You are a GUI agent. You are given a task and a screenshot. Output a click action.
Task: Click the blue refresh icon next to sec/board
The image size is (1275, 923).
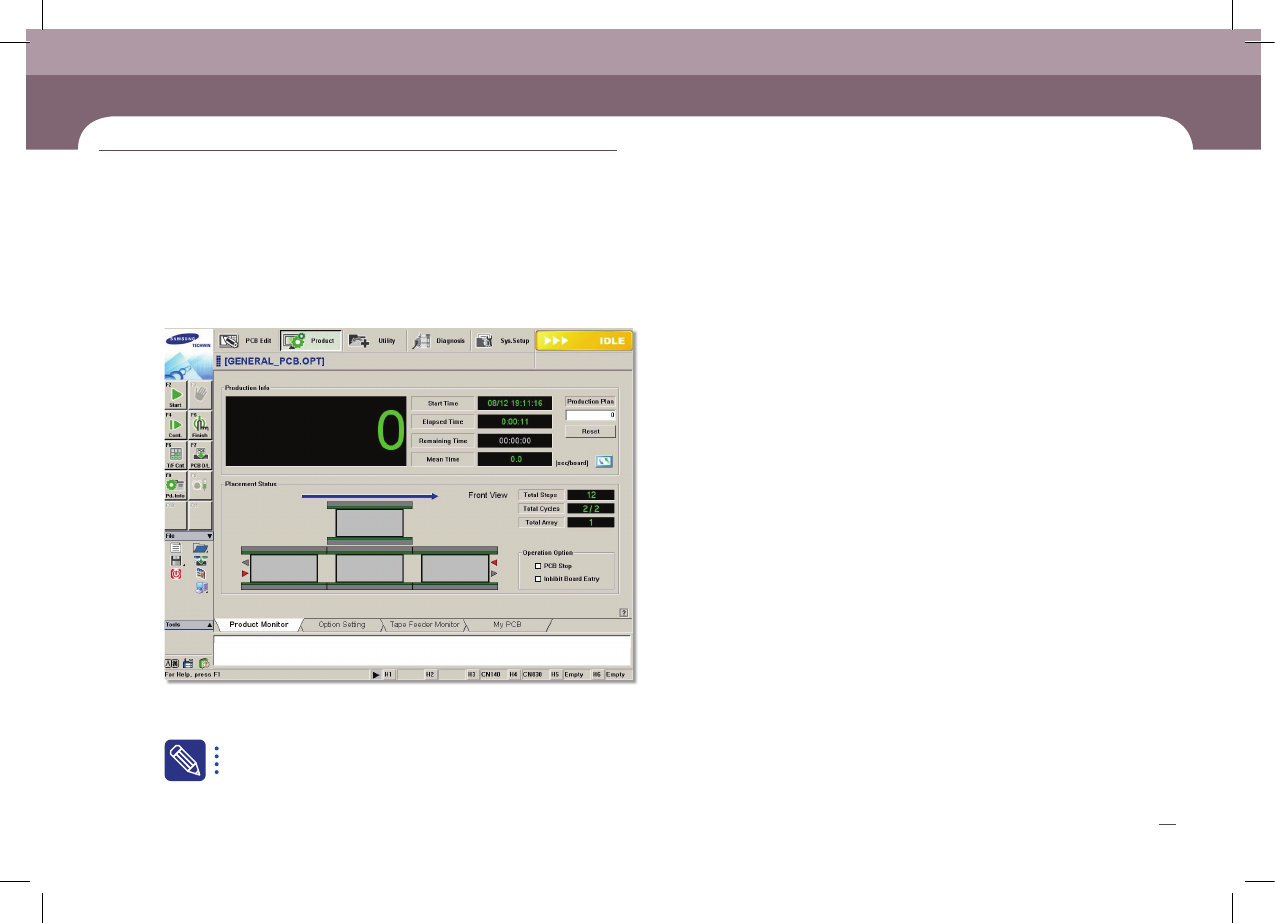point(604,461)
